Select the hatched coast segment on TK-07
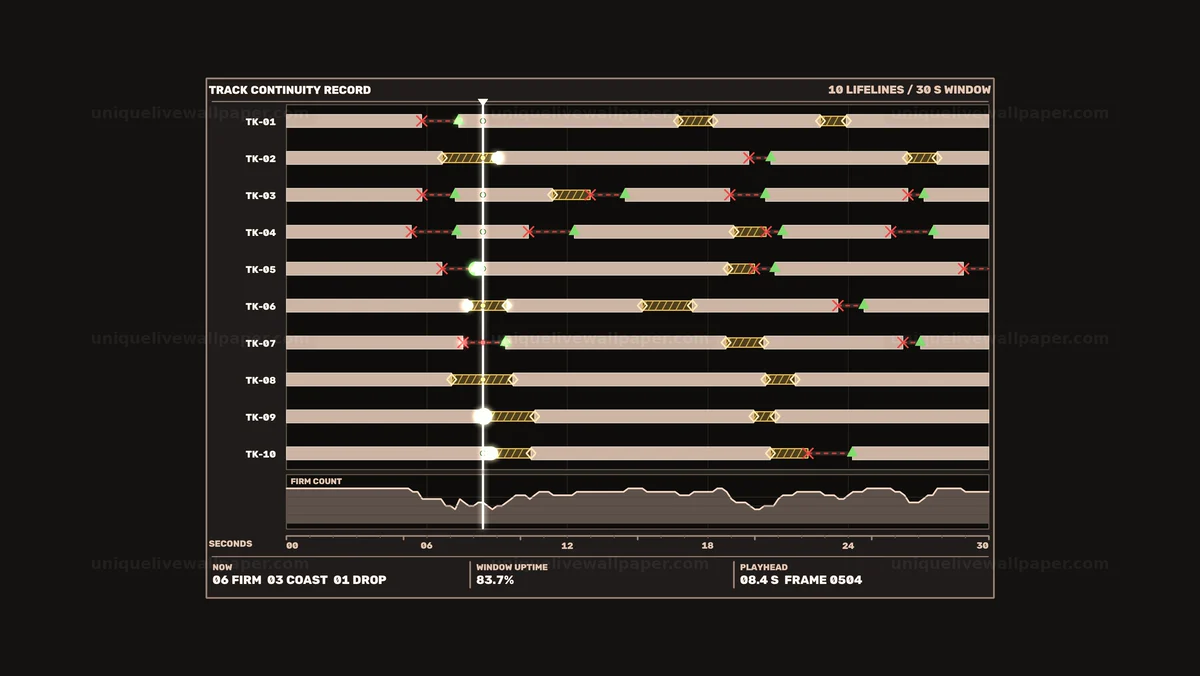The width and height of the screenshot is (1200, 676). 745,343
